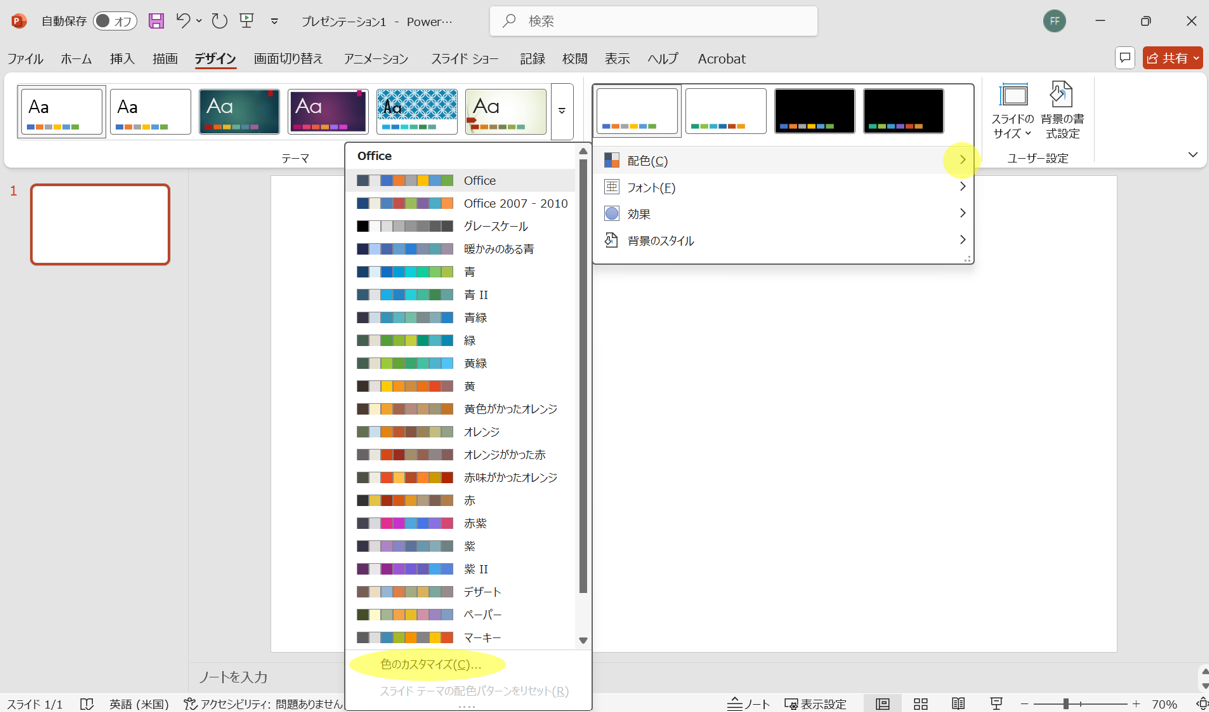Select the 赤紫 color palette
1209x712 pixels.
(462, 523)
